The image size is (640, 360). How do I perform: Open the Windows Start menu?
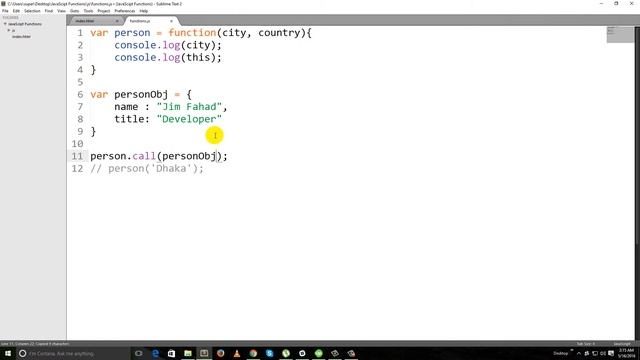point(8,353)
